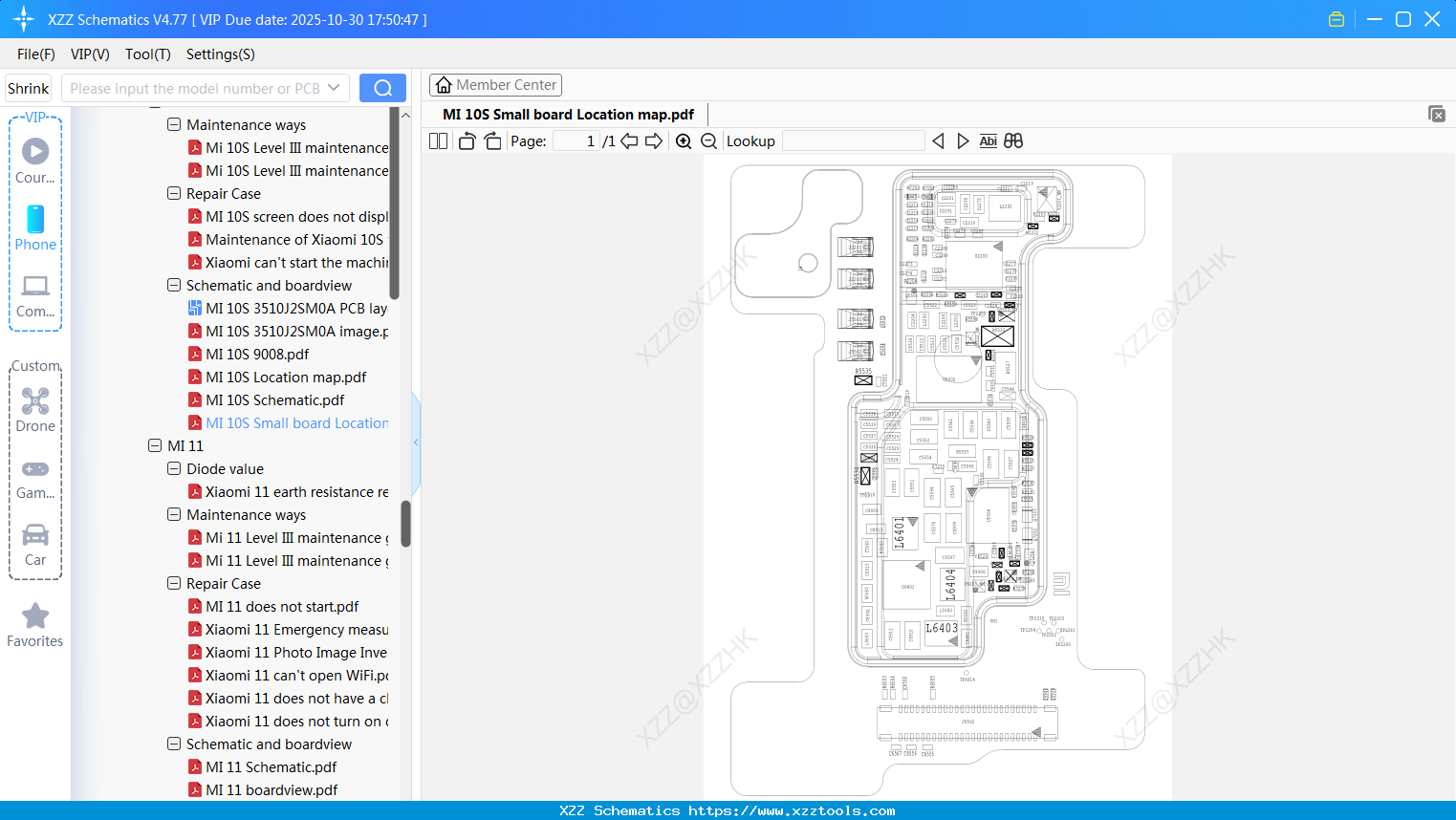The image size is (1456, 820).
Task: Go to previous page with the left arrow
Action: [628, 140]
